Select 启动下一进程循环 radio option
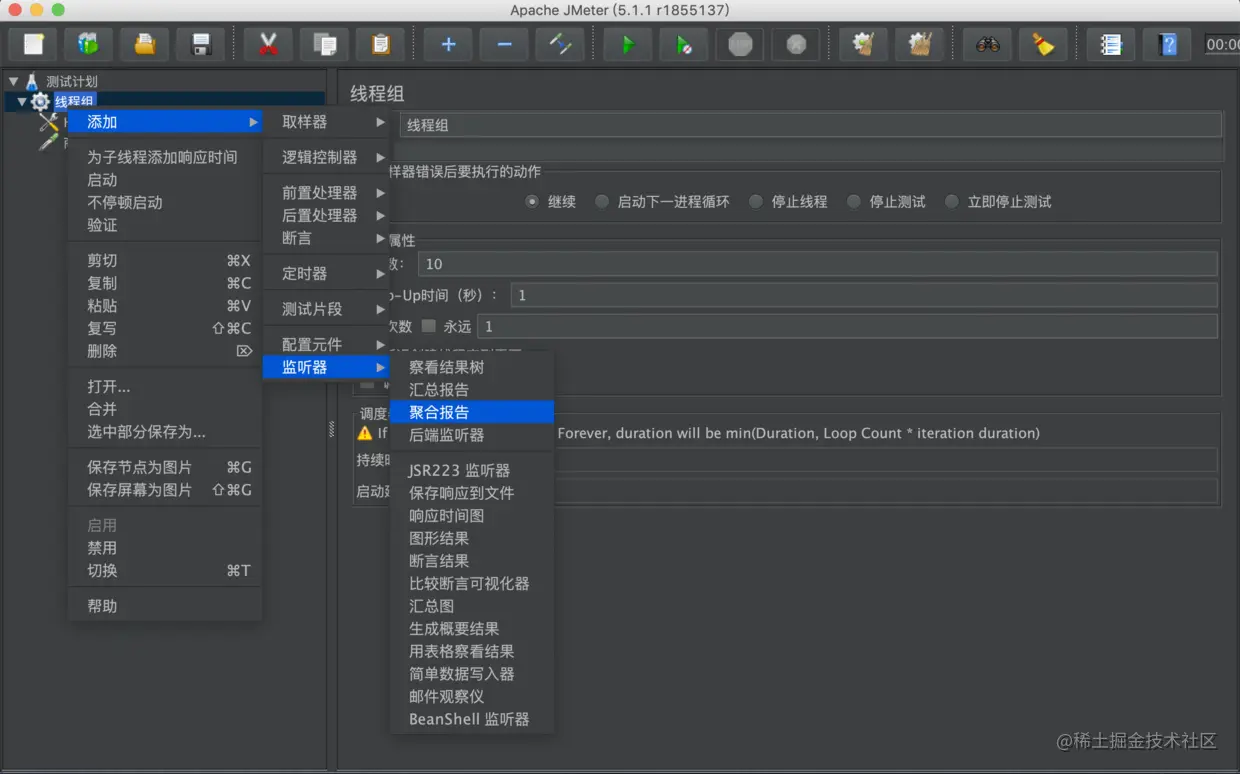 602,201
